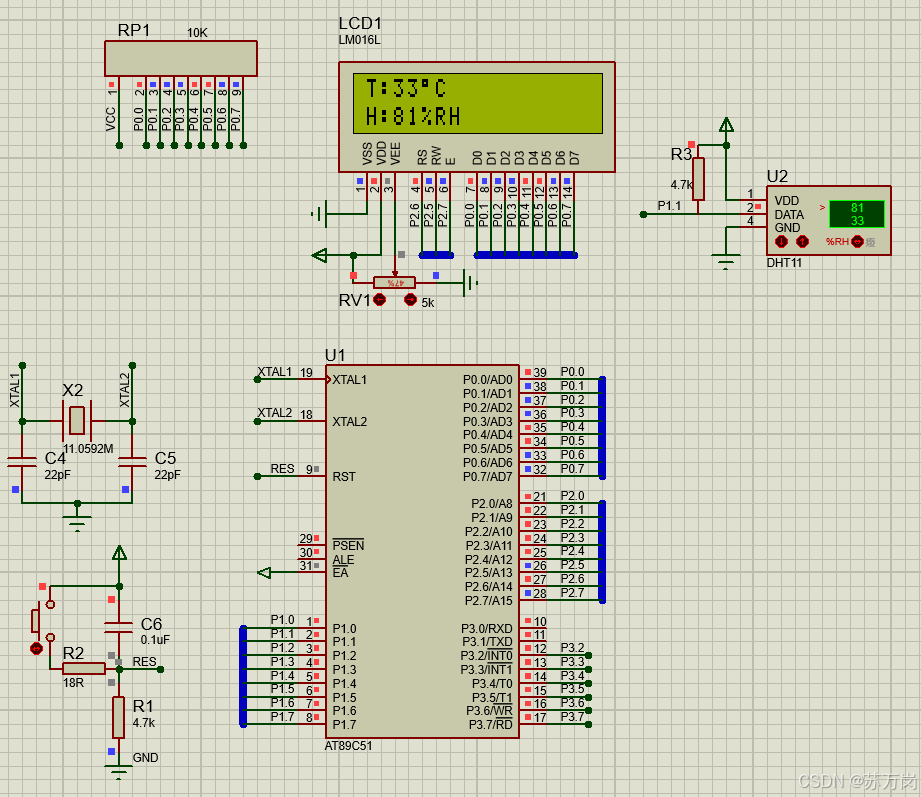921x797 pixels.
Task: Click the 0.1uF value of C6
Action: [155, 640]
